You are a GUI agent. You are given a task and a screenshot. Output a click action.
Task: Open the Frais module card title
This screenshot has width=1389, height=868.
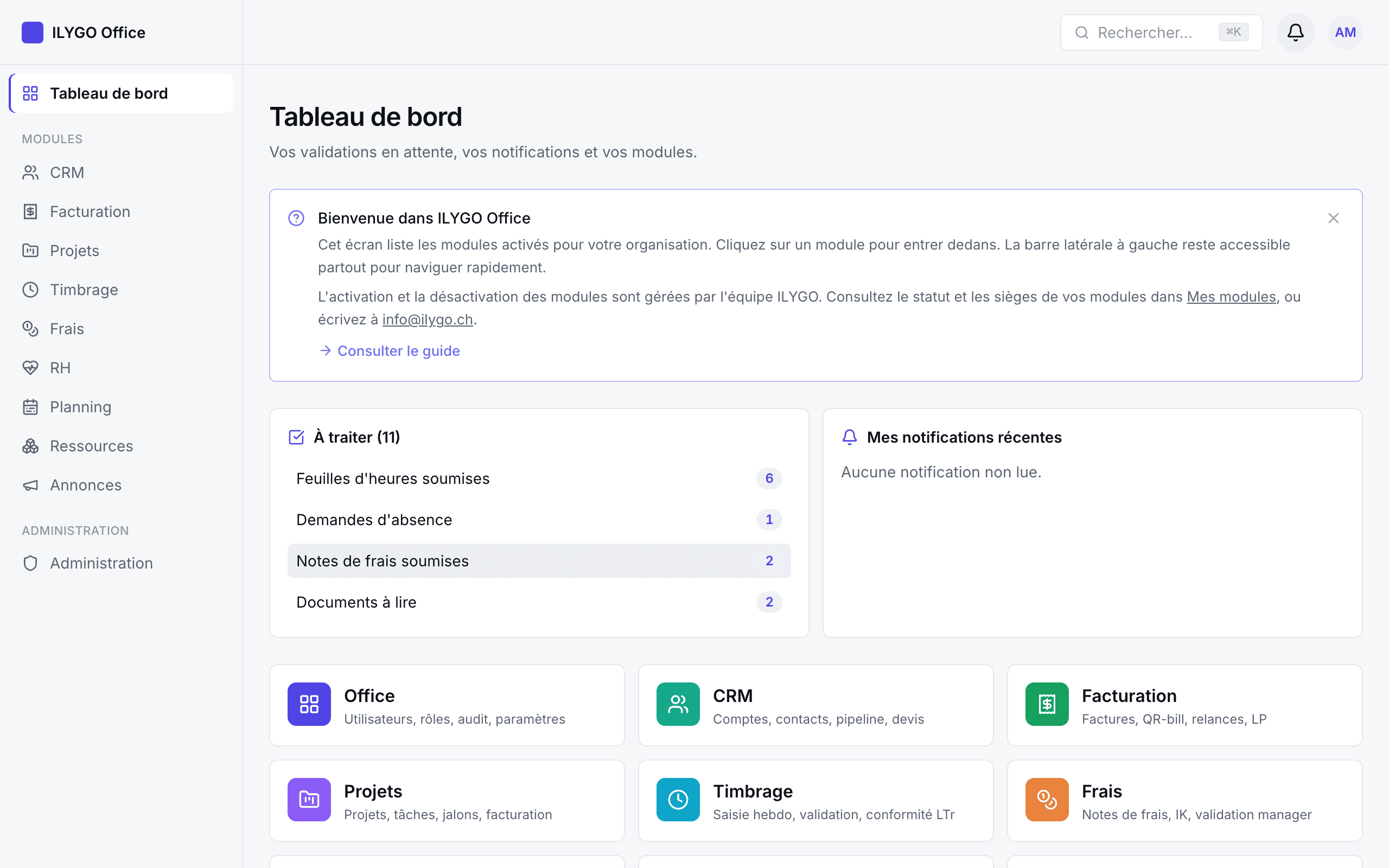point(1102,791)
